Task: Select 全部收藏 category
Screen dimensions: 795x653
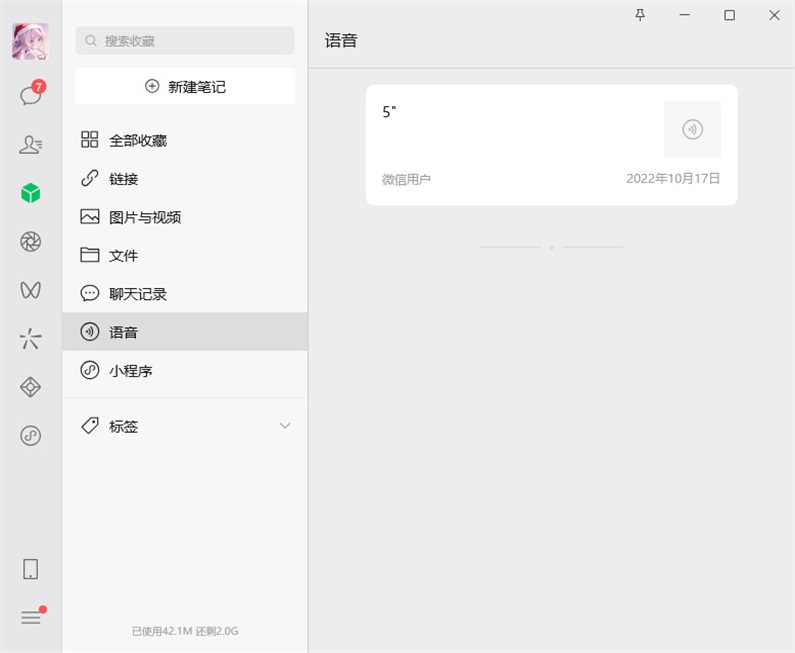Action: [x=138, y=141]
